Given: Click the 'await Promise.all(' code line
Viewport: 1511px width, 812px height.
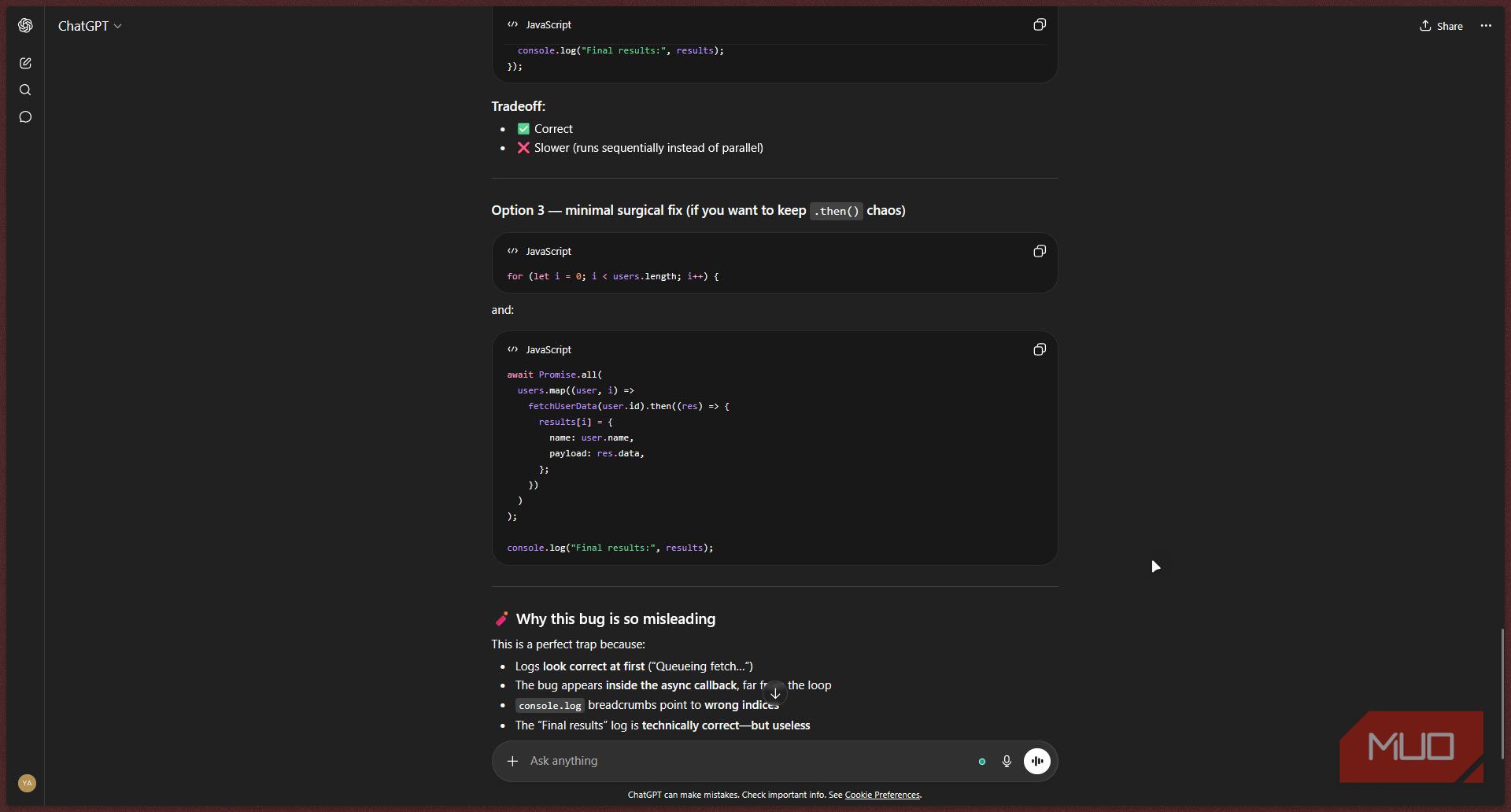Looking at the screenshot, I should click(x=554, y=375).
